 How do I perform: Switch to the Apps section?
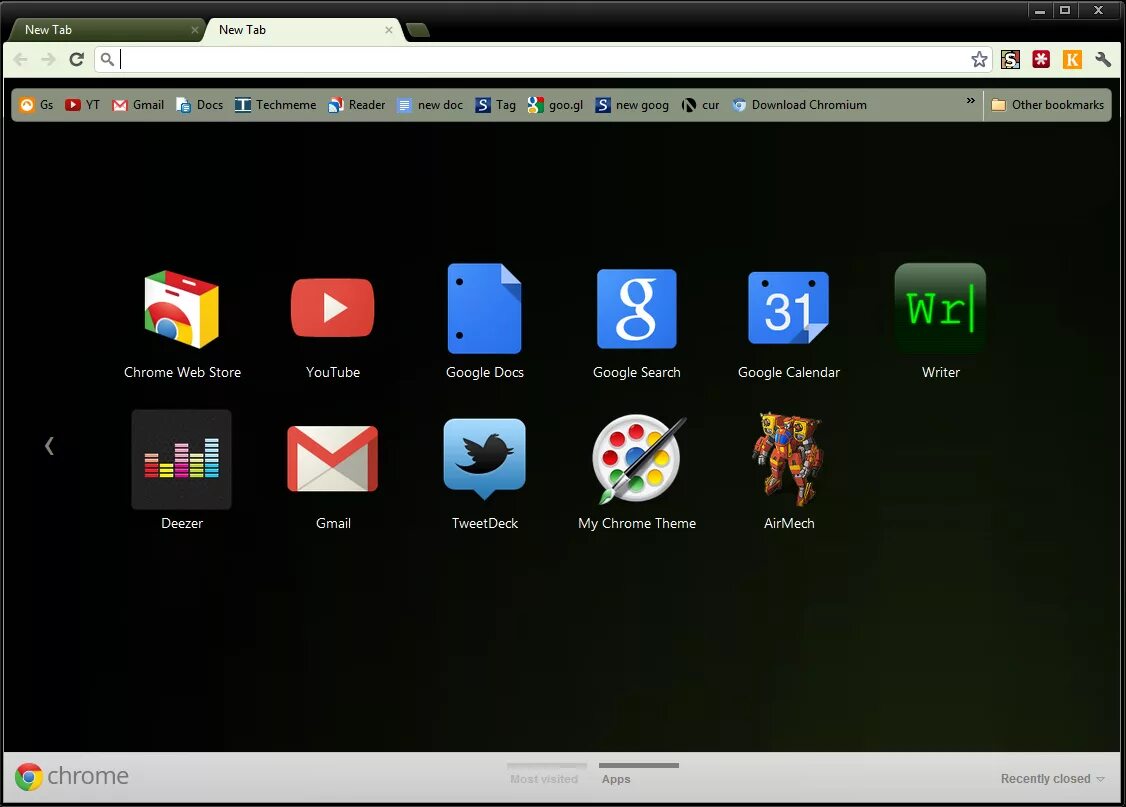point(638,775)
